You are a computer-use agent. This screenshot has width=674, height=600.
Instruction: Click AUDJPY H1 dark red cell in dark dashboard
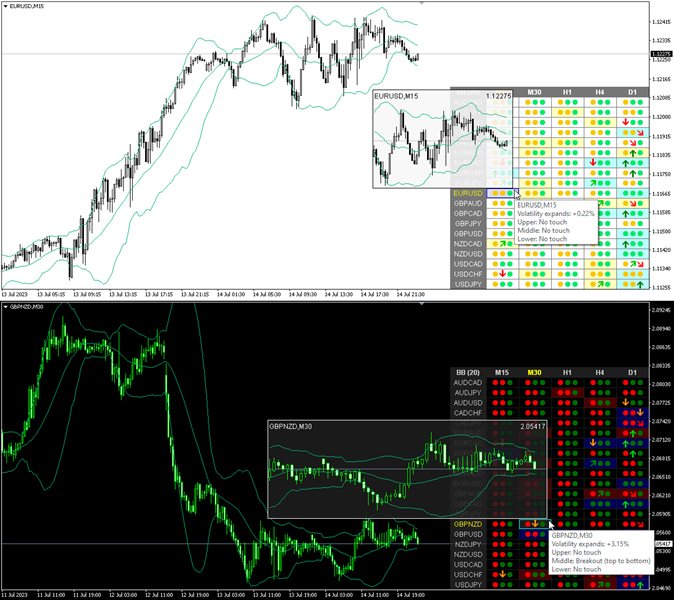567,392
